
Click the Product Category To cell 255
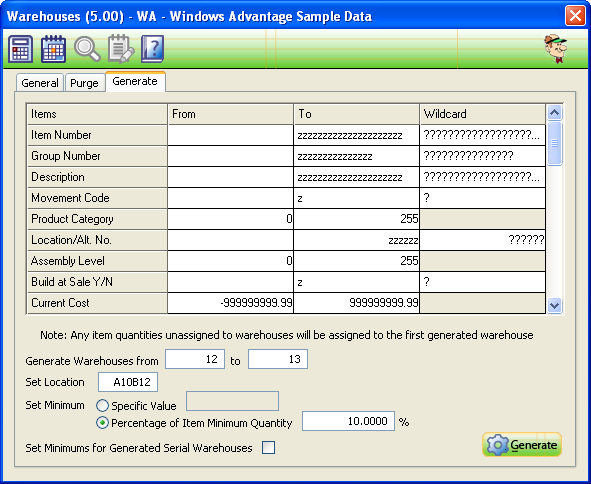357,219
